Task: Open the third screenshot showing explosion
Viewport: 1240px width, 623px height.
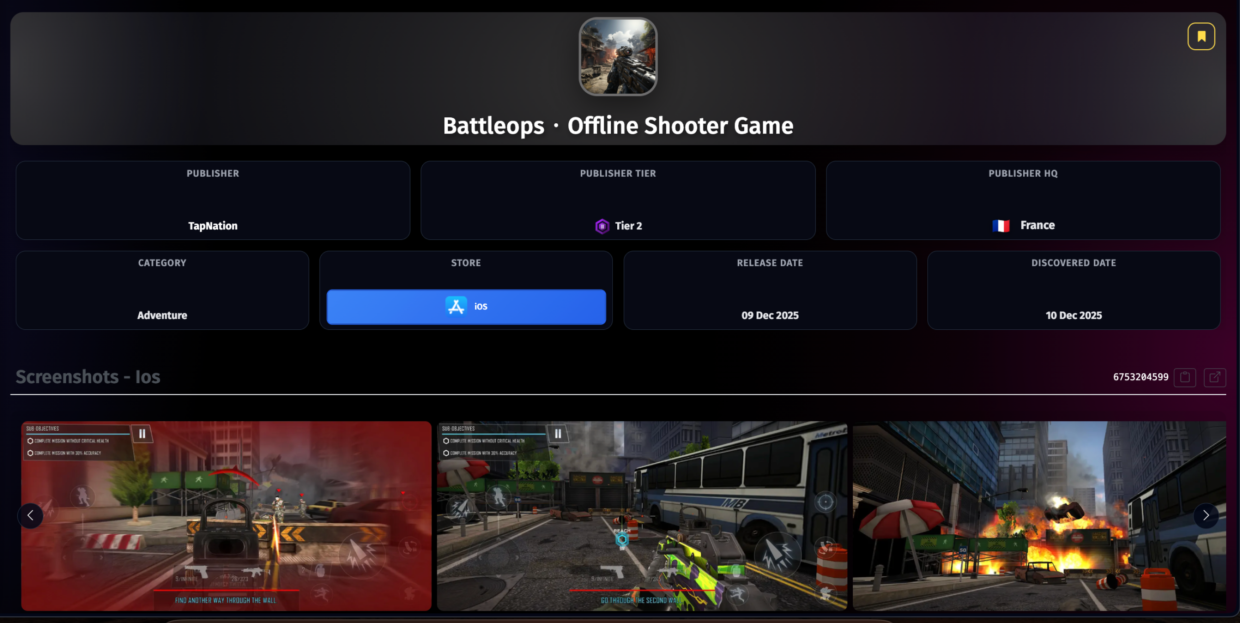Action: point(1030,516)
